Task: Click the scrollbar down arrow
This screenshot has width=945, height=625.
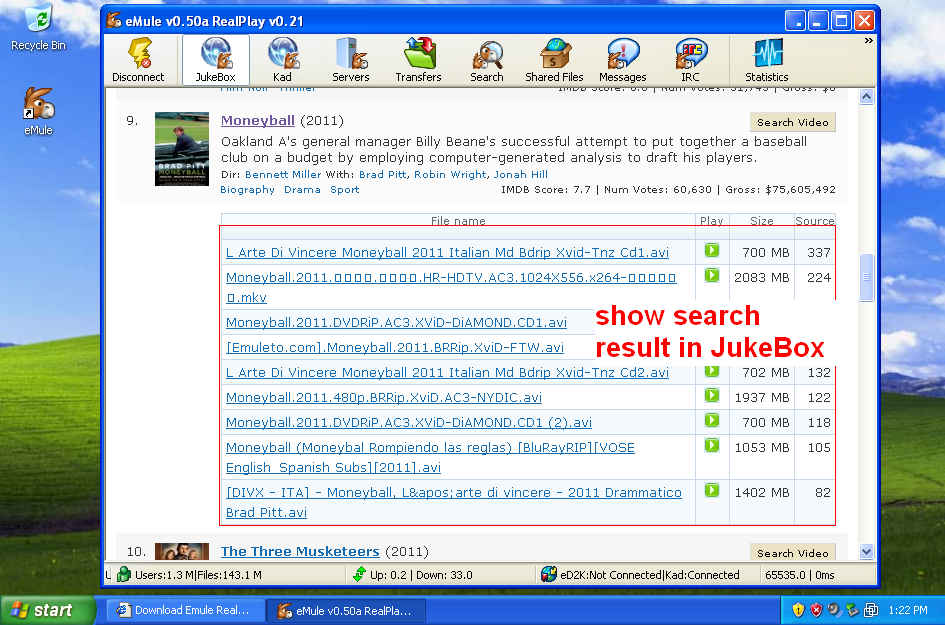Action: 867,551
